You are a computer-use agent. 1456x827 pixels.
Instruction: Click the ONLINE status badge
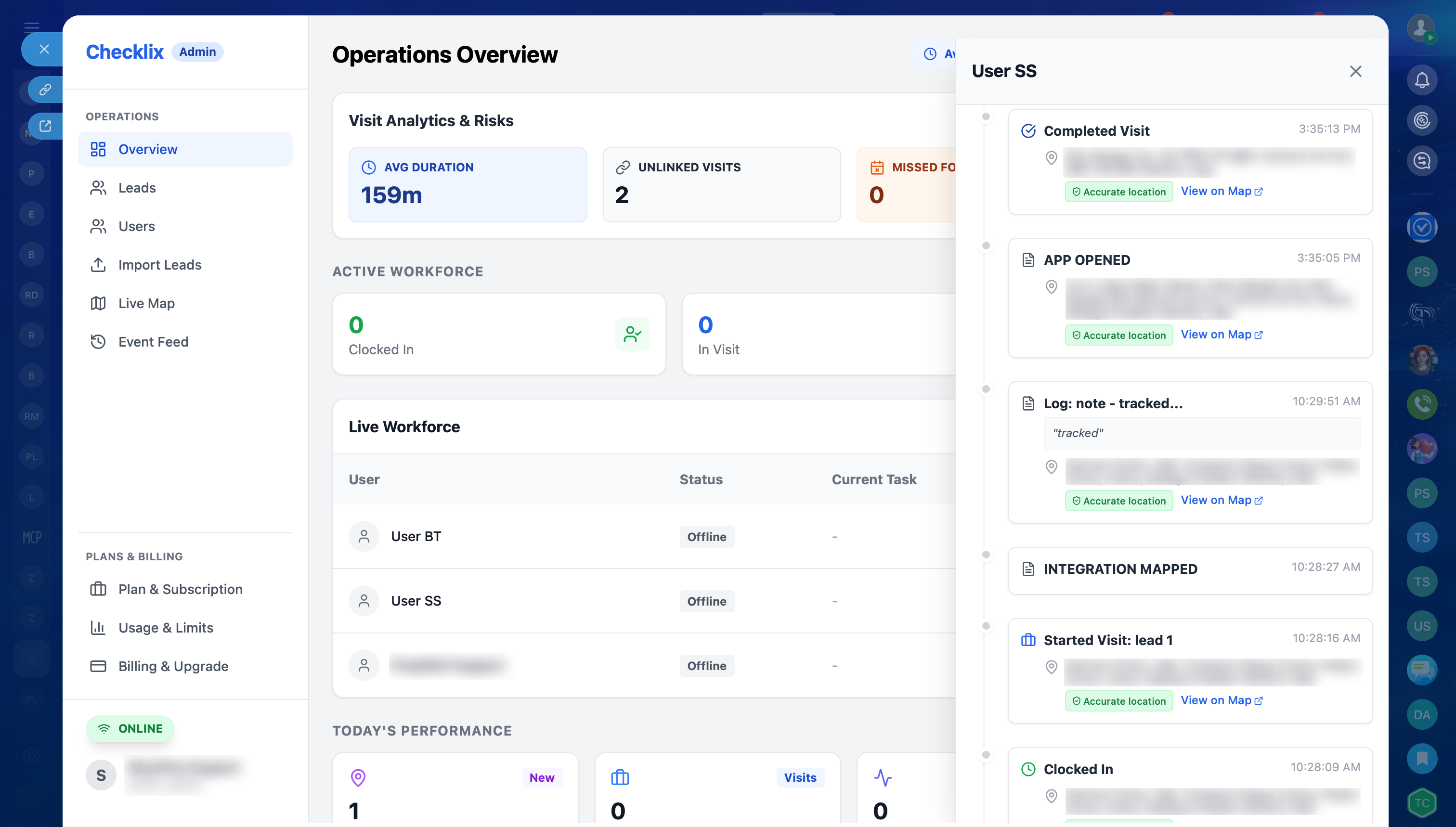pos(130,729)
